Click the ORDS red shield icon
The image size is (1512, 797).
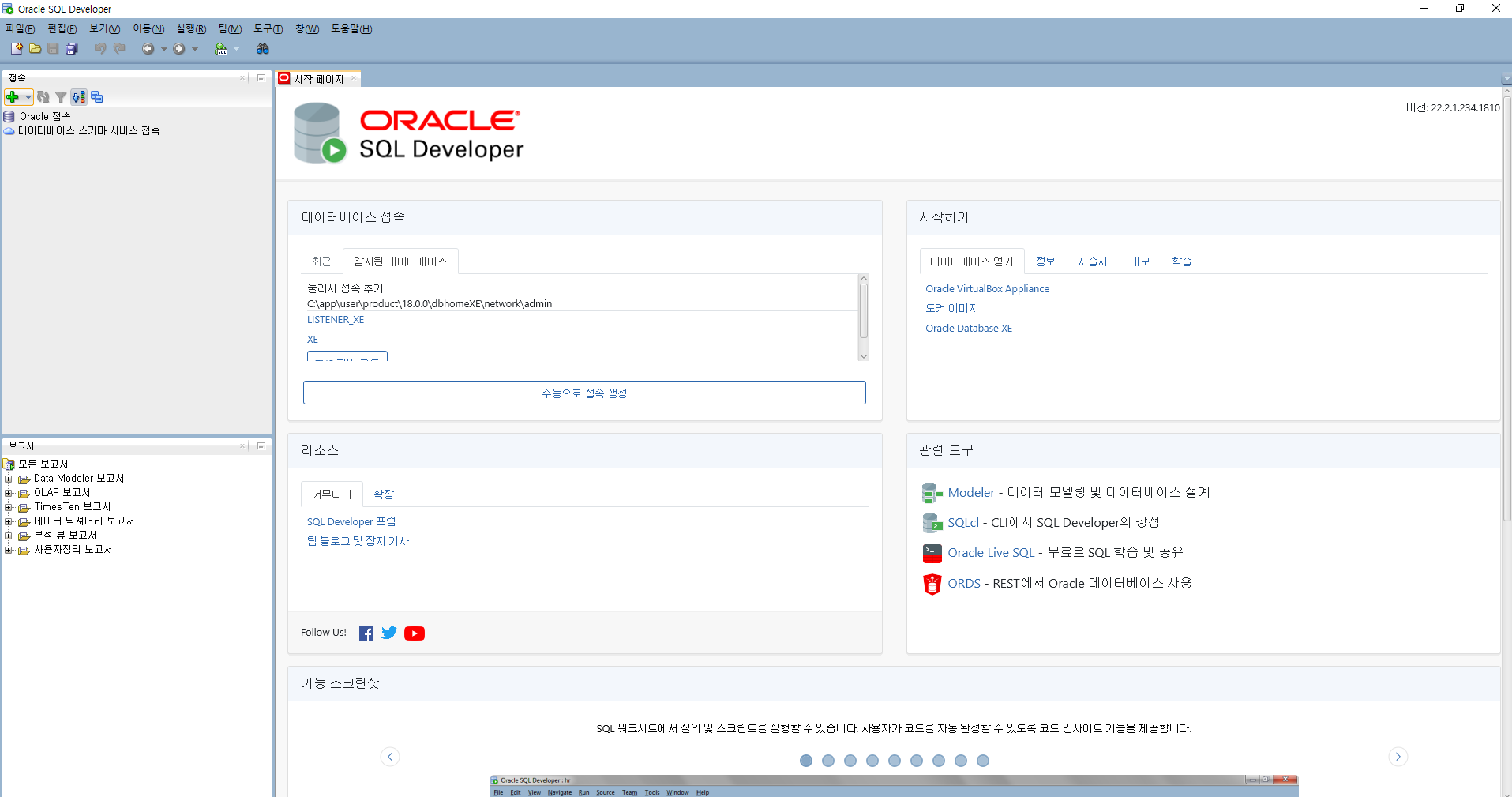[932, 584]
